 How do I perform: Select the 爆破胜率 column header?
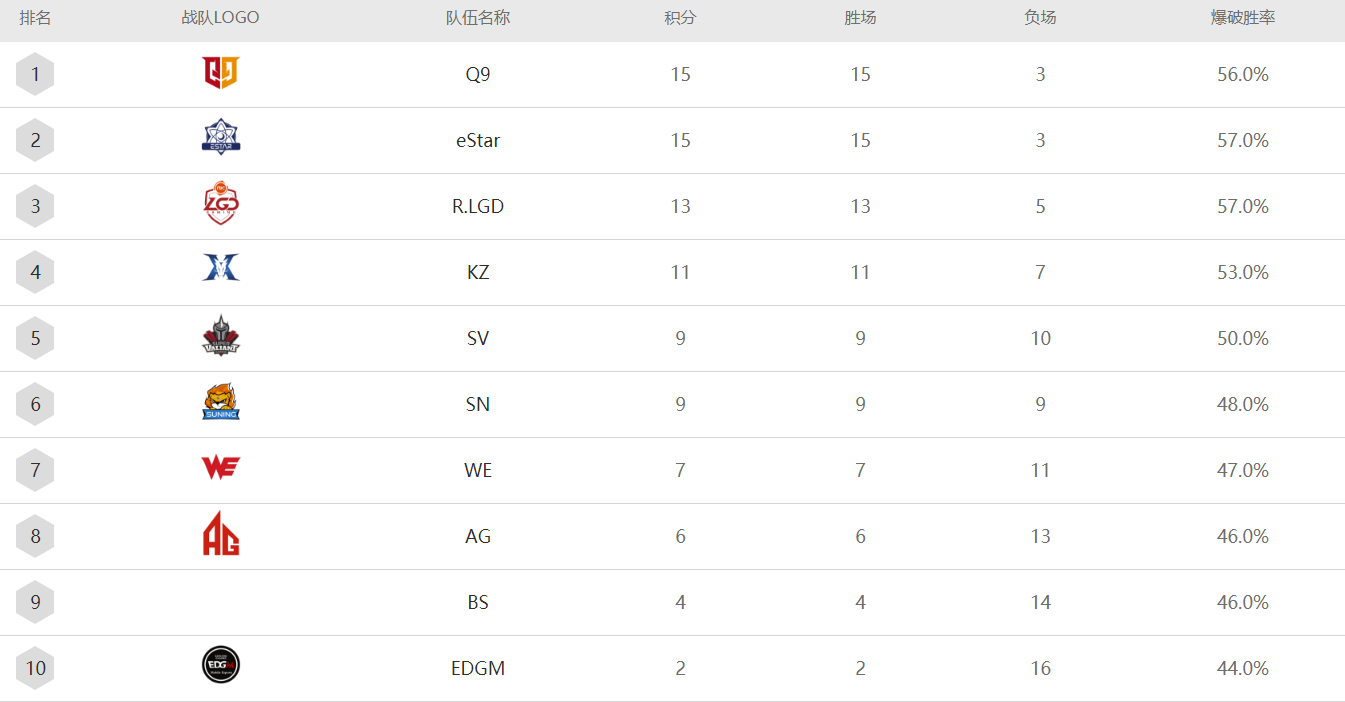(x=1243, y=18)
